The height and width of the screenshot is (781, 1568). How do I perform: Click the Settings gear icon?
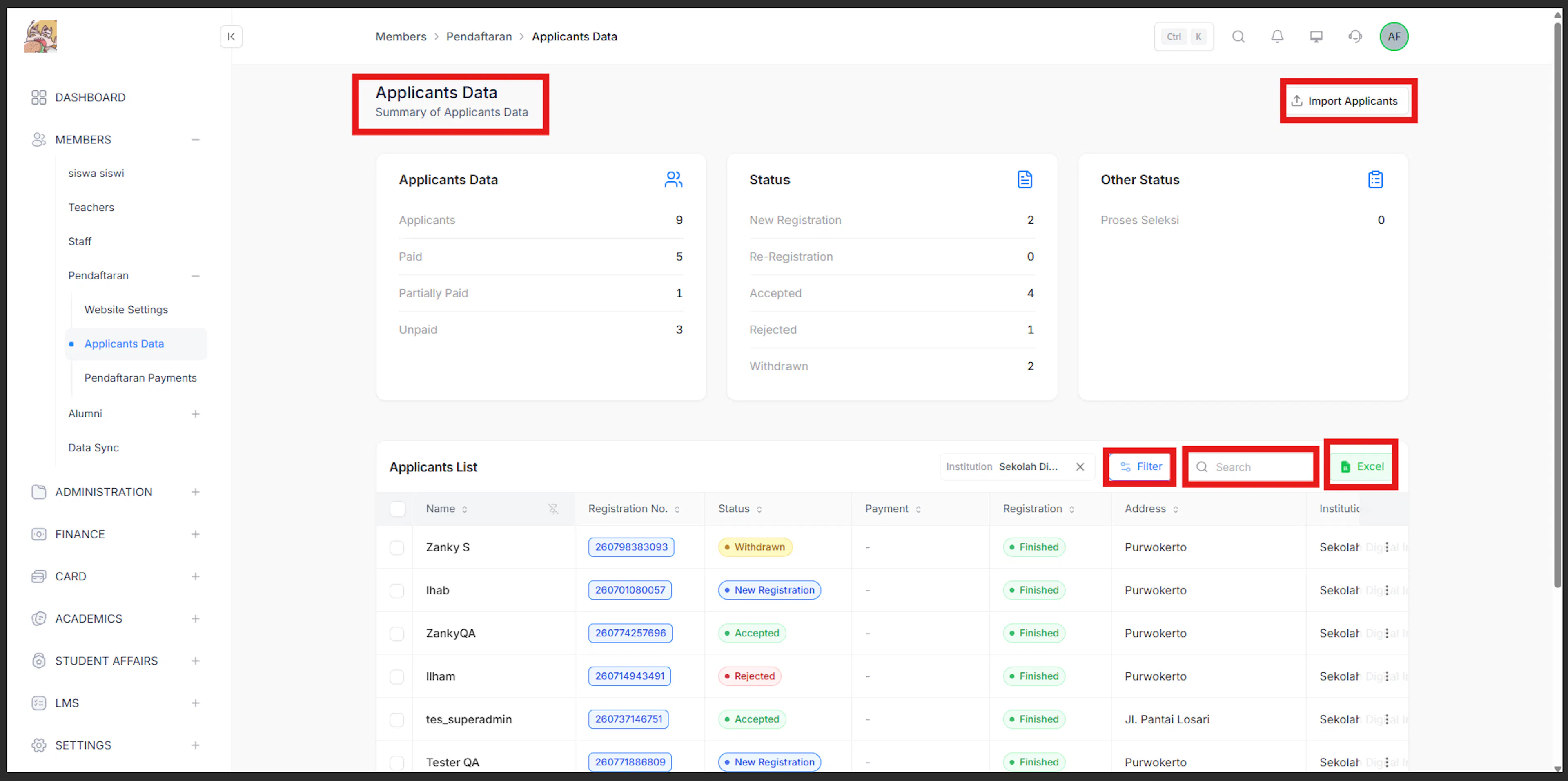pos(39,745)
